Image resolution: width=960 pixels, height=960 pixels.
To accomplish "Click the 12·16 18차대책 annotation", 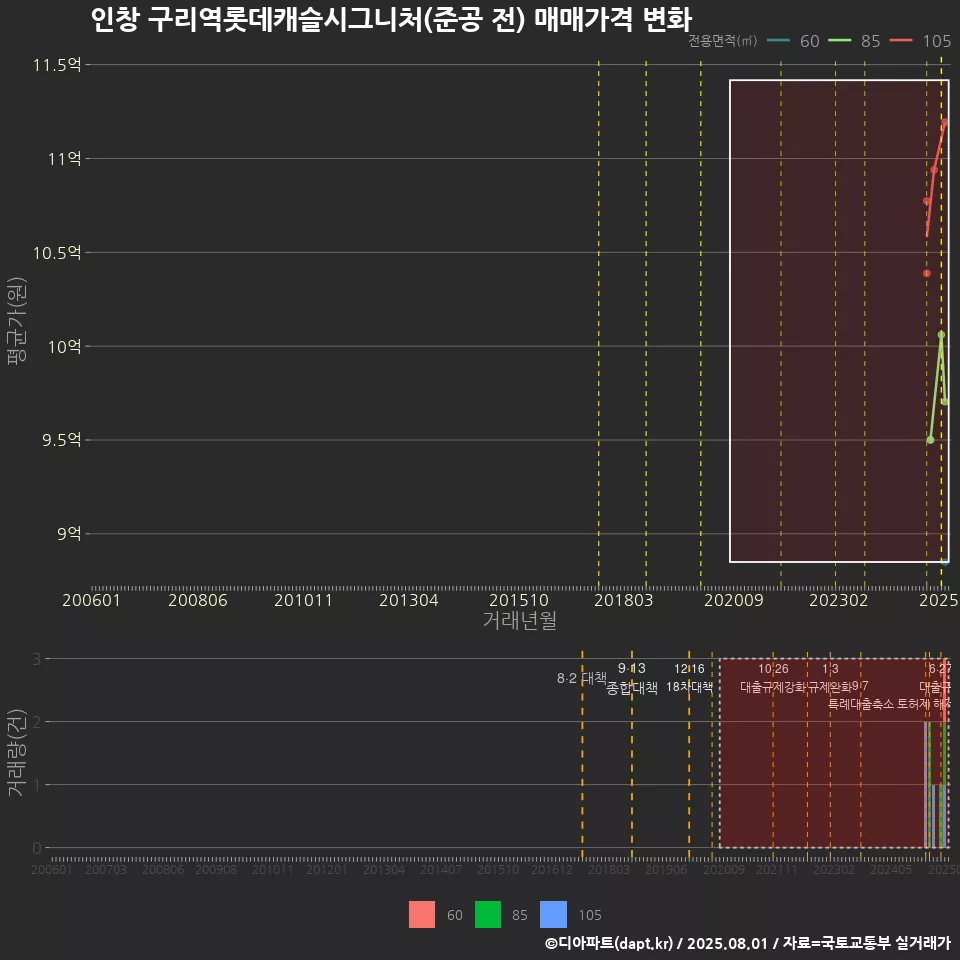I will 689,678.
